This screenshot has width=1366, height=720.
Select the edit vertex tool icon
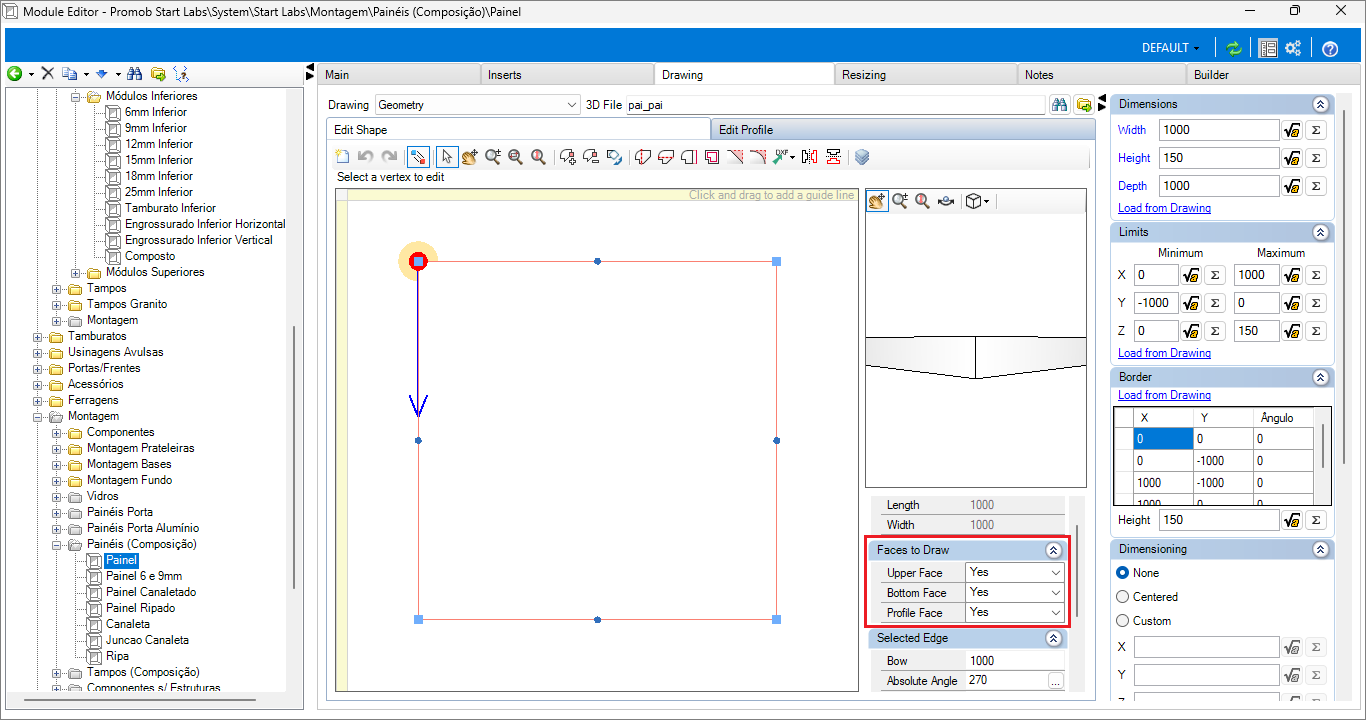coord(419,156)
